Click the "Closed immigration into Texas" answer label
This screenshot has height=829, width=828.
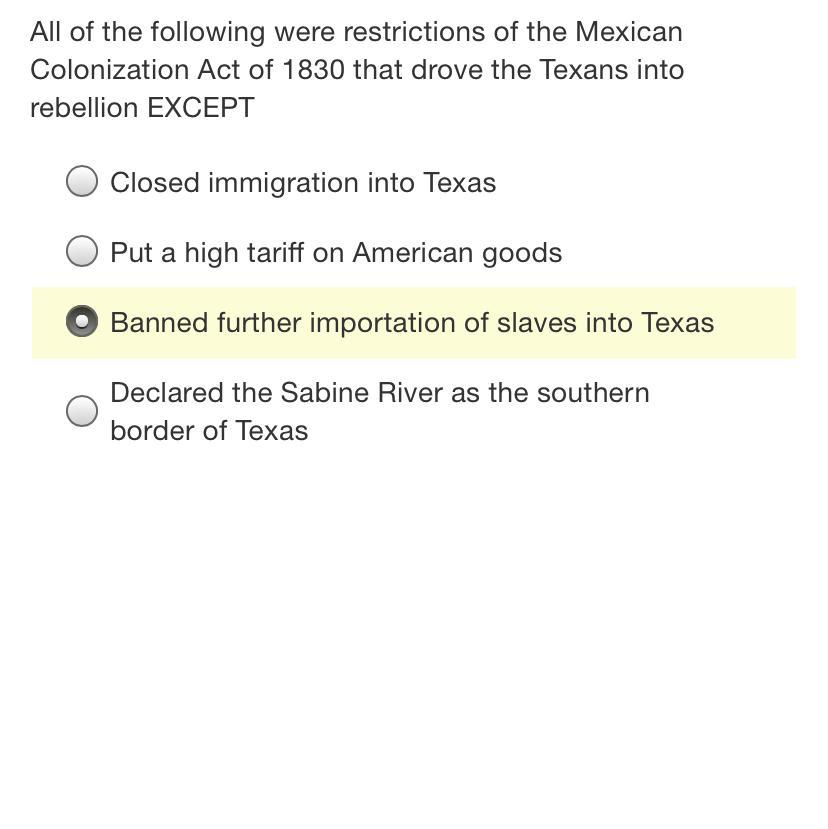[x=302, y=183]
